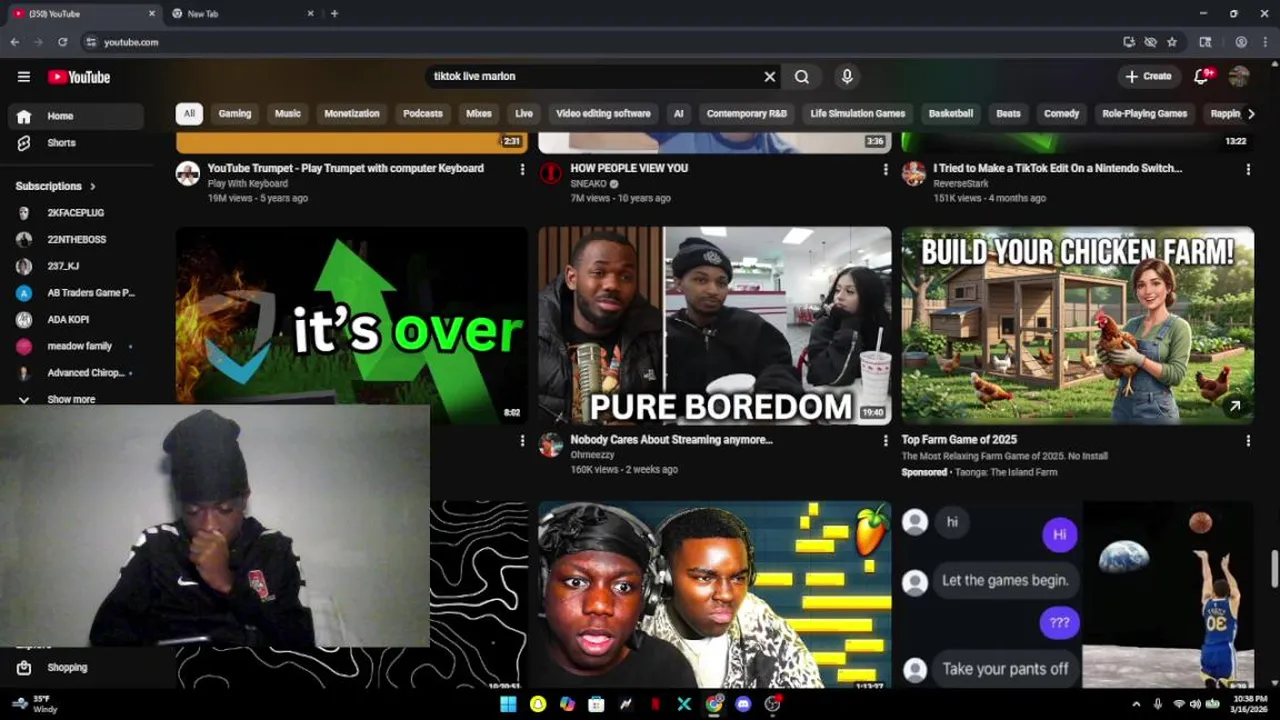Screen dimensions: 1280x720
Task: Expand the Subscriptions section chevron
Action: 93,186
